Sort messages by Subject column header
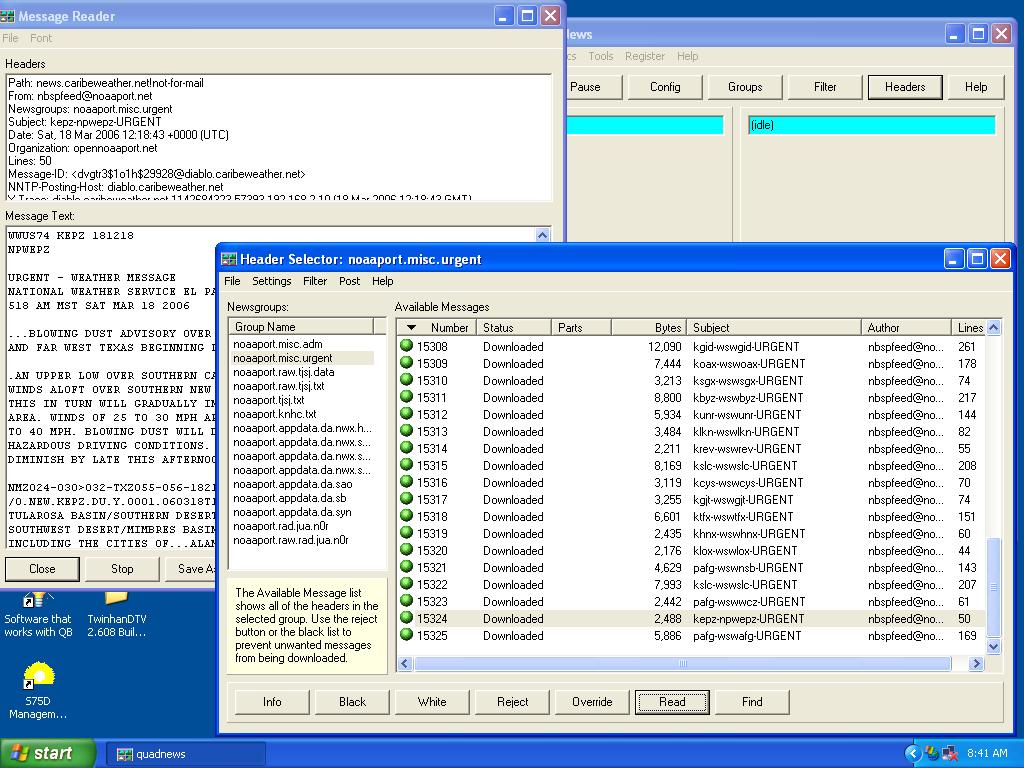This screenshot has width=1024, height=768. coord(775,327)
